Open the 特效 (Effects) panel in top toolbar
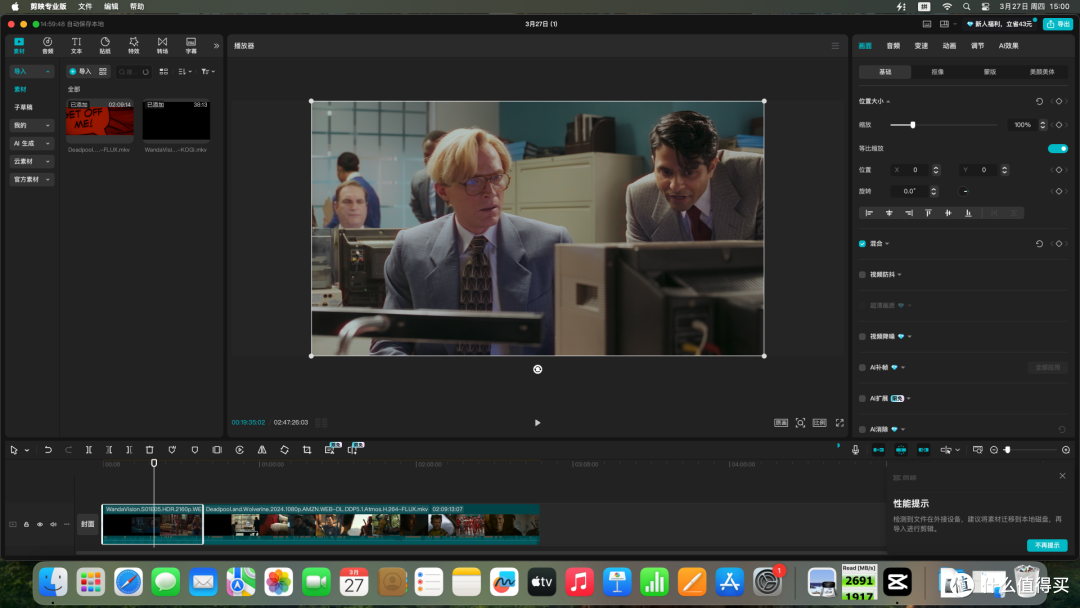 point(134,45)
